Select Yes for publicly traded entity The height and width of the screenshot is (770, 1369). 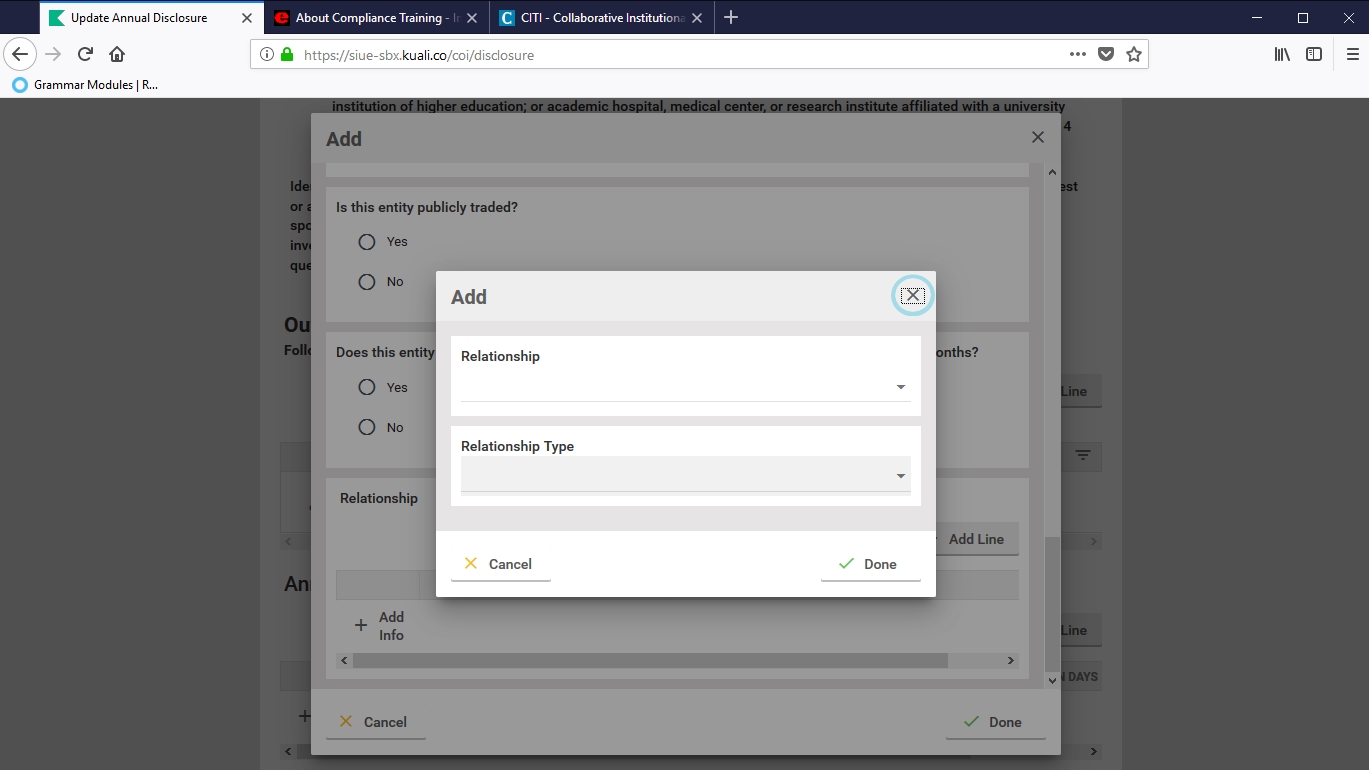click(367, 242)
